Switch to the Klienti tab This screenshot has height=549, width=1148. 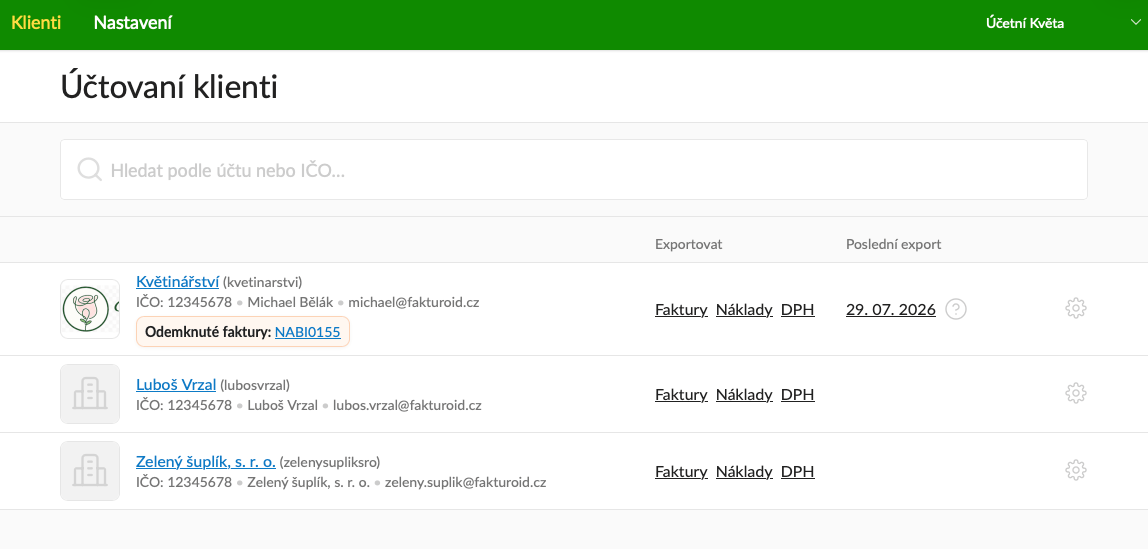click(x=36, y=23)
